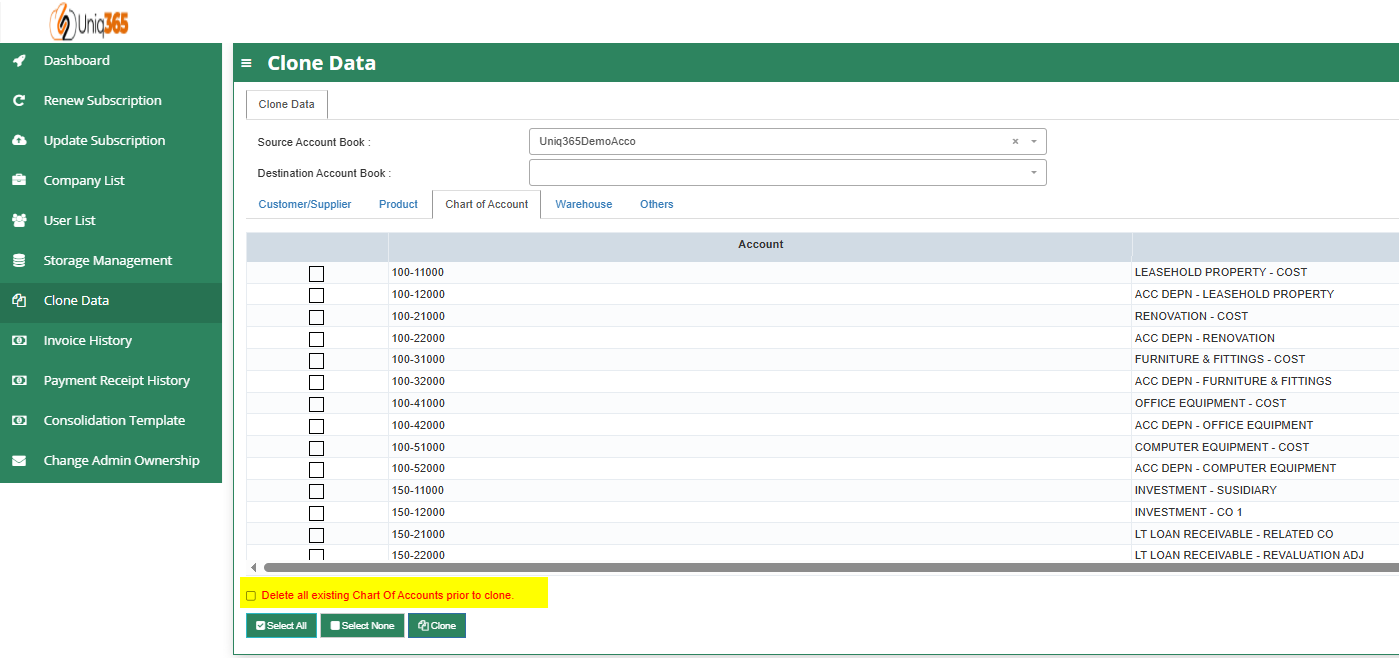1399x658 pixels.
Task: Click the Select All button
Action: (x=281, y=626)
